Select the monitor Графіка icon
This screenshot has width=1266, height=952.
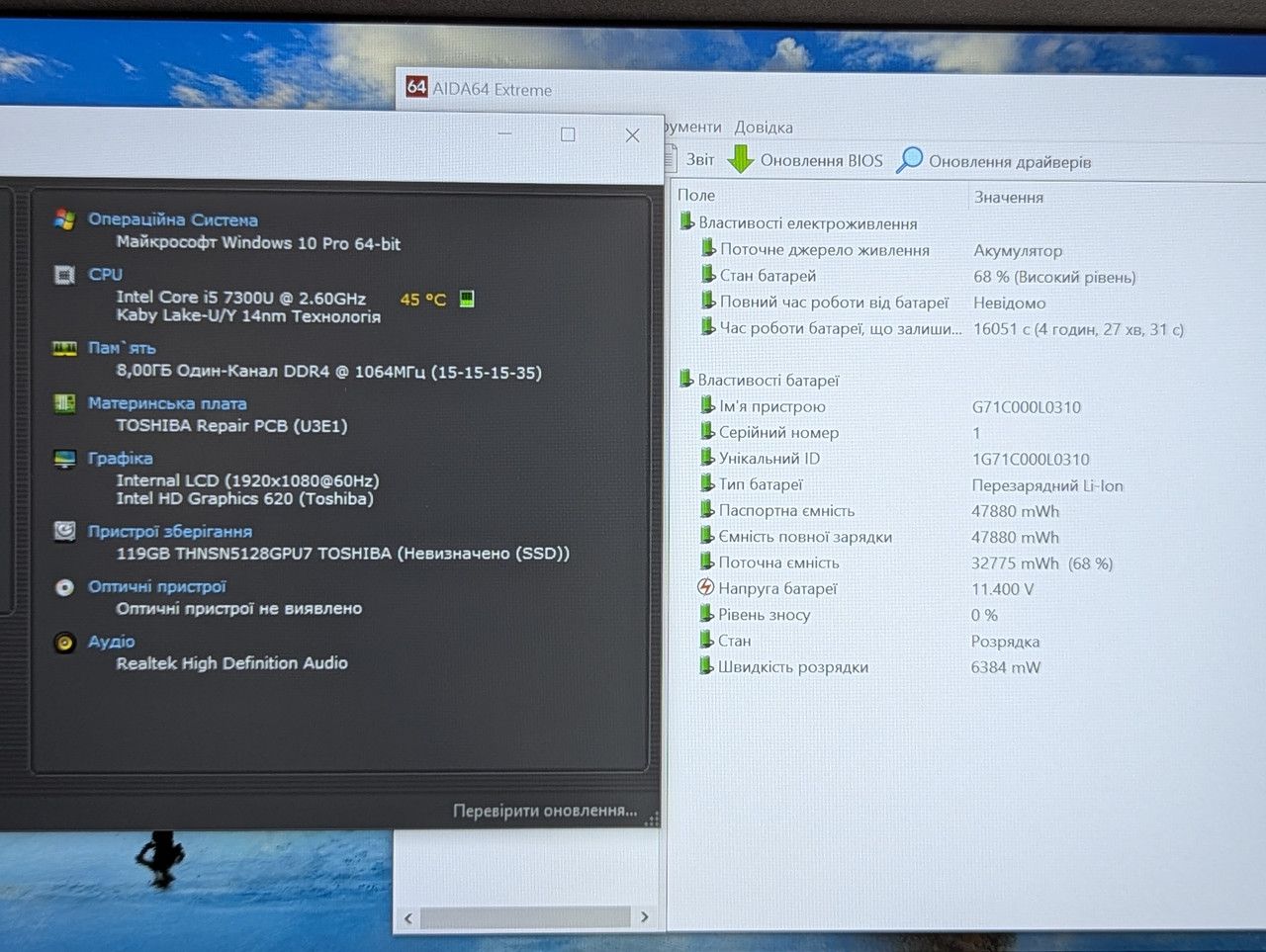pos(64,459)
